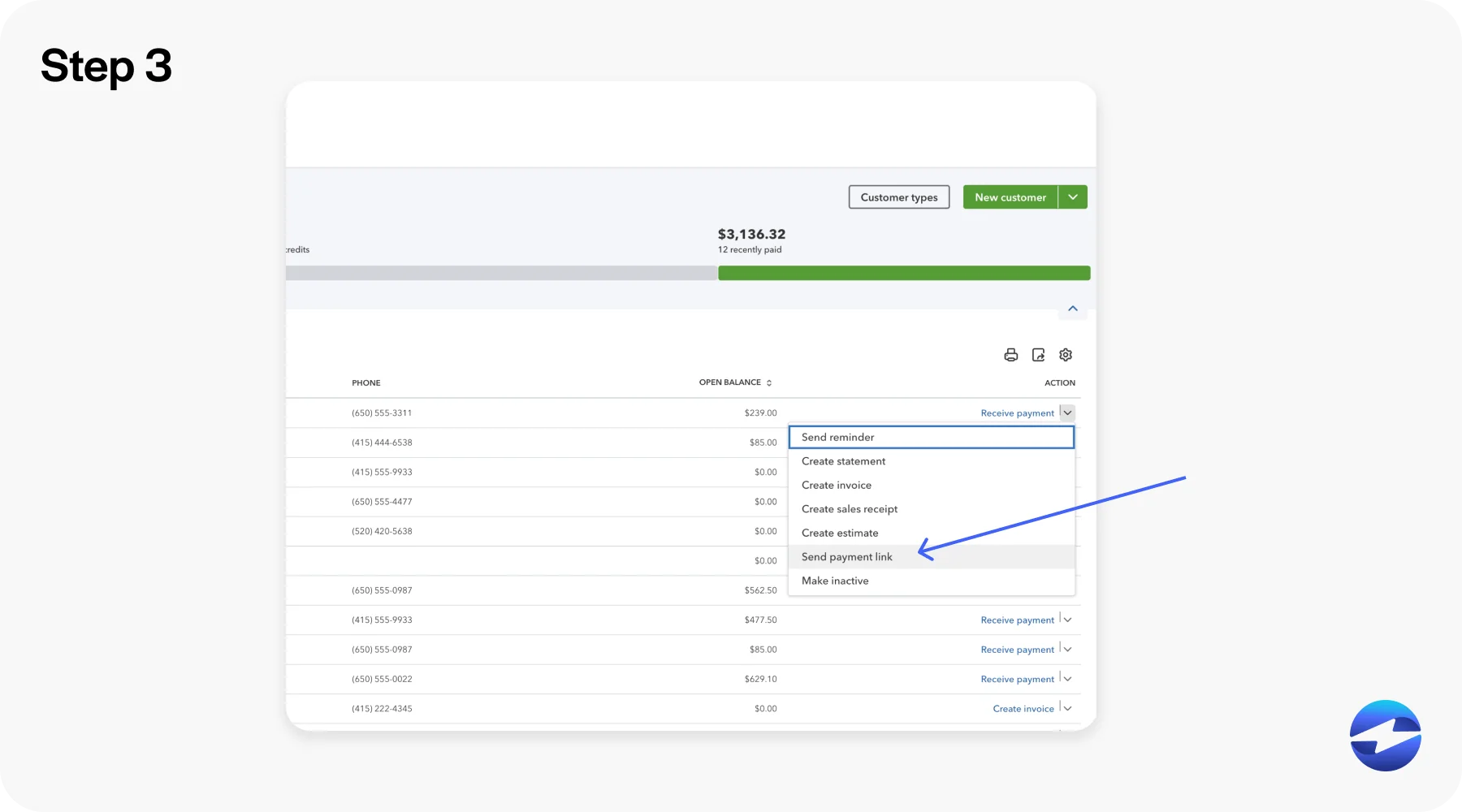Select Create sales receipt option
Screen dimensions: 1462x812
[932, 509]
